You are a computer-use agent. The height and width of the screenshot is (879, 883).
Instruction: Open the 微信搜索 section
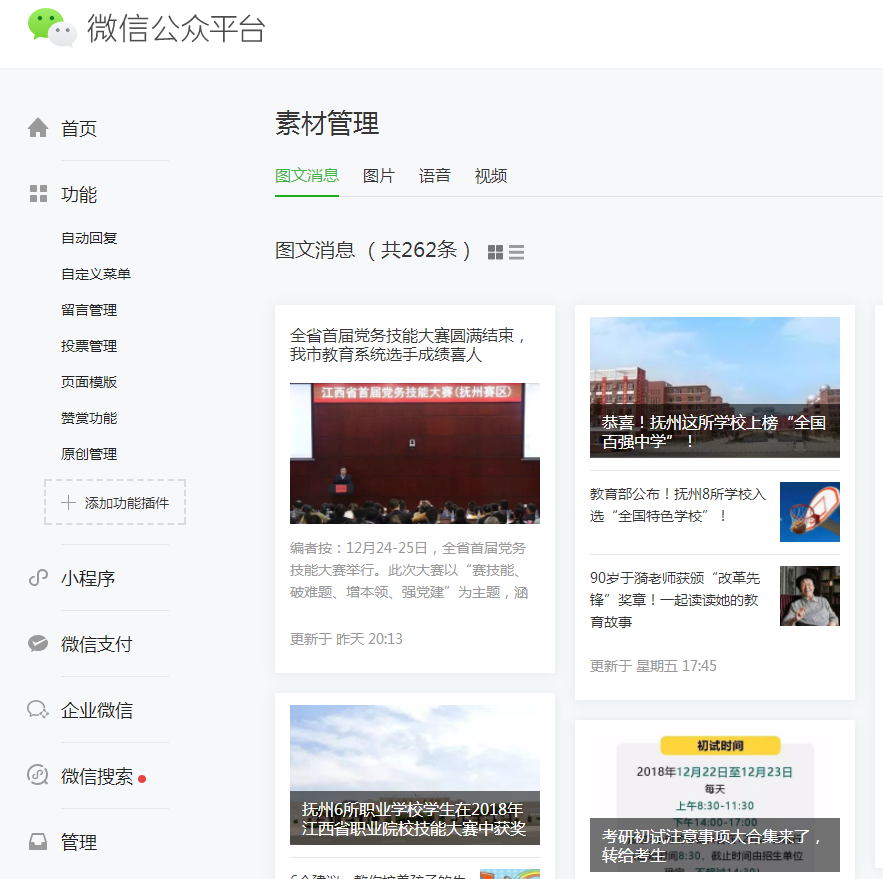(97, 776)
